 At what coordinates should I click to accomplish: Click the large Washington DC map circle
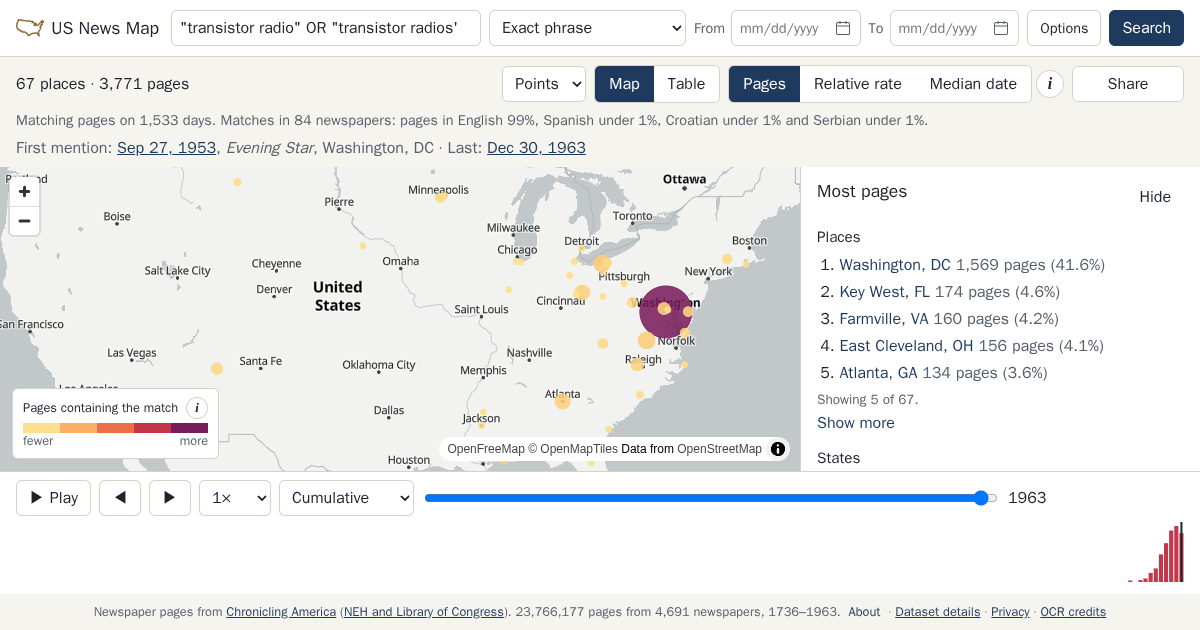pos(664,311)
